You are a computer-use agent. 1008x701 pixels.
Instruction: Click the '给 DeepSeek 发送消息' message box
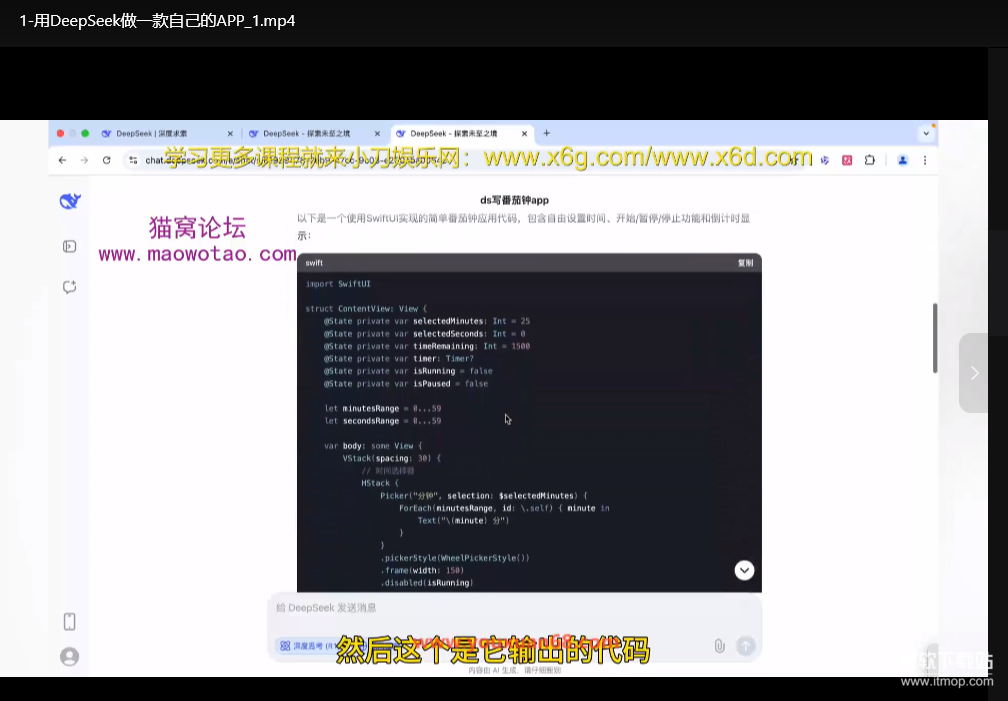click(514, 608)
